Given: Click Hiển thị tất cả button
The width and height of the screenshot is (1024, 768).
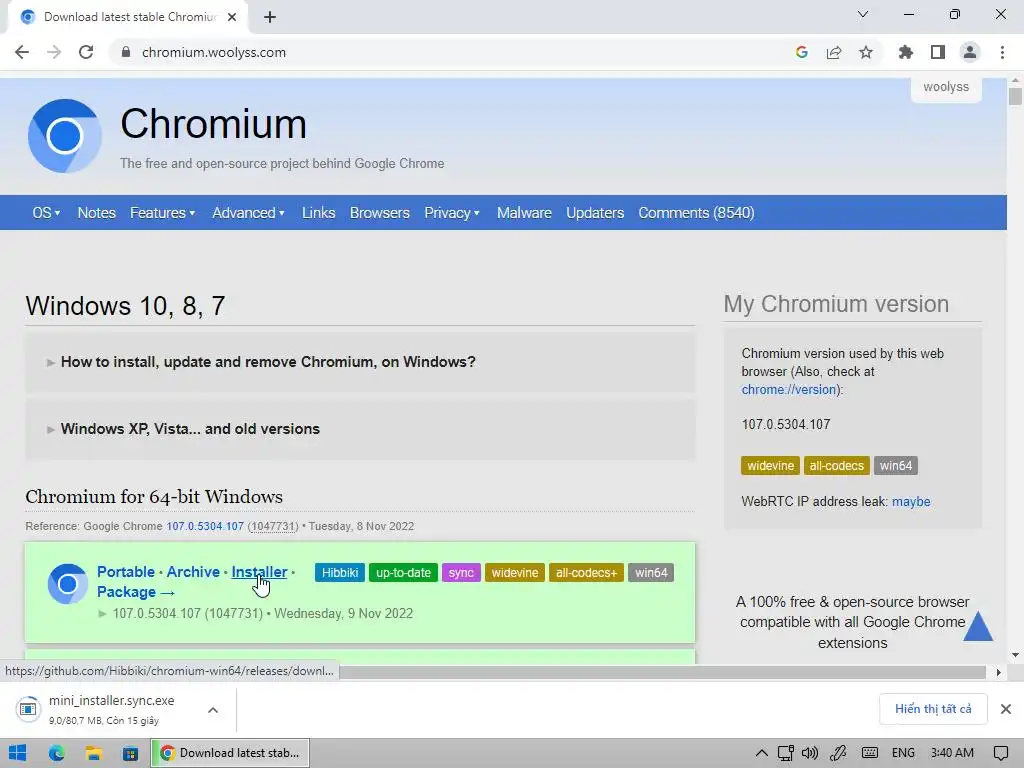Looking at the screenshot, I should 933,709.
